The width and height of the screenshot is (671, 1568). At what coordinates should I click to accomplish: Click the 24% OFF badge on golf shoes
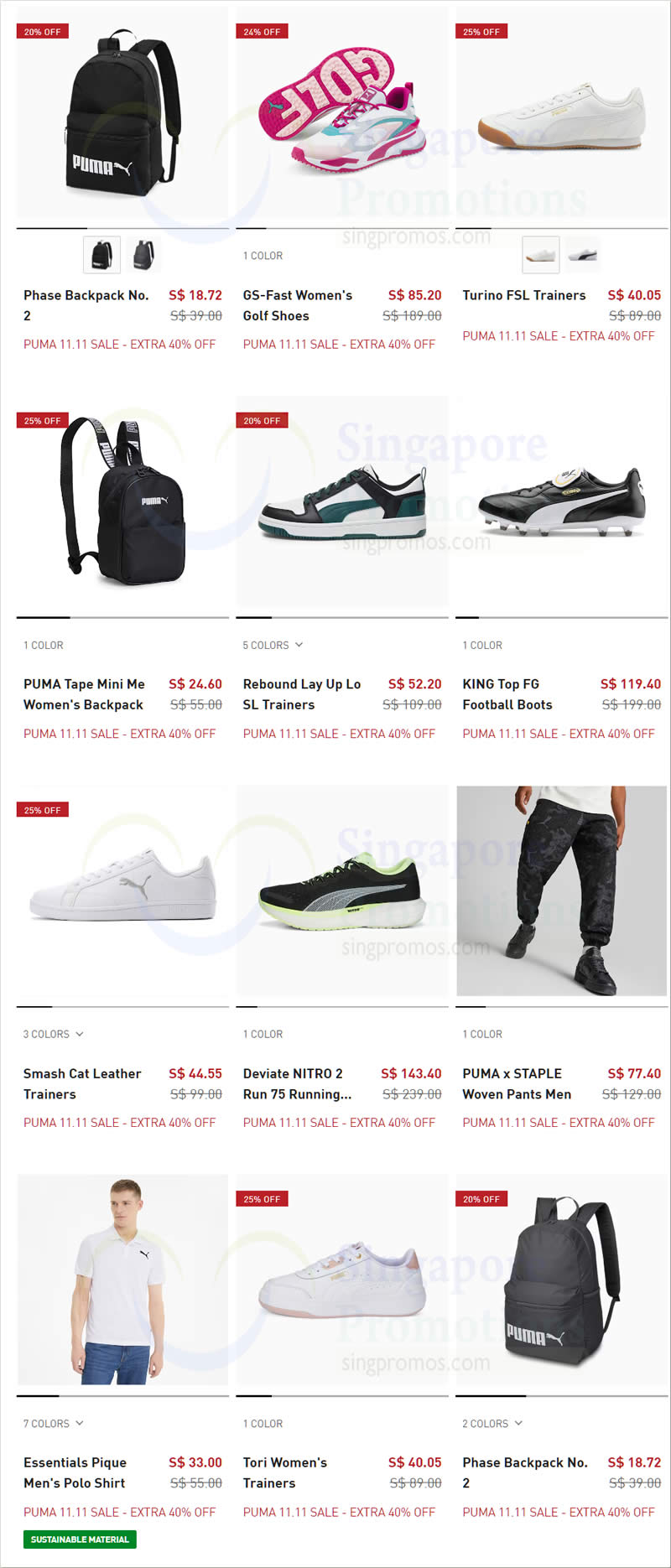pos(262,31)
